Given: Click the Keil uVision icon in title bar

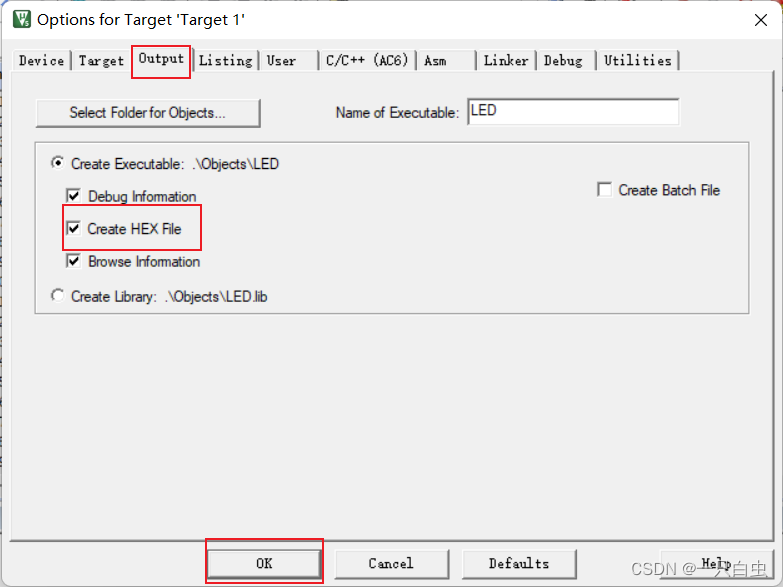Looking at the screenshot, I should click(22, 19).
